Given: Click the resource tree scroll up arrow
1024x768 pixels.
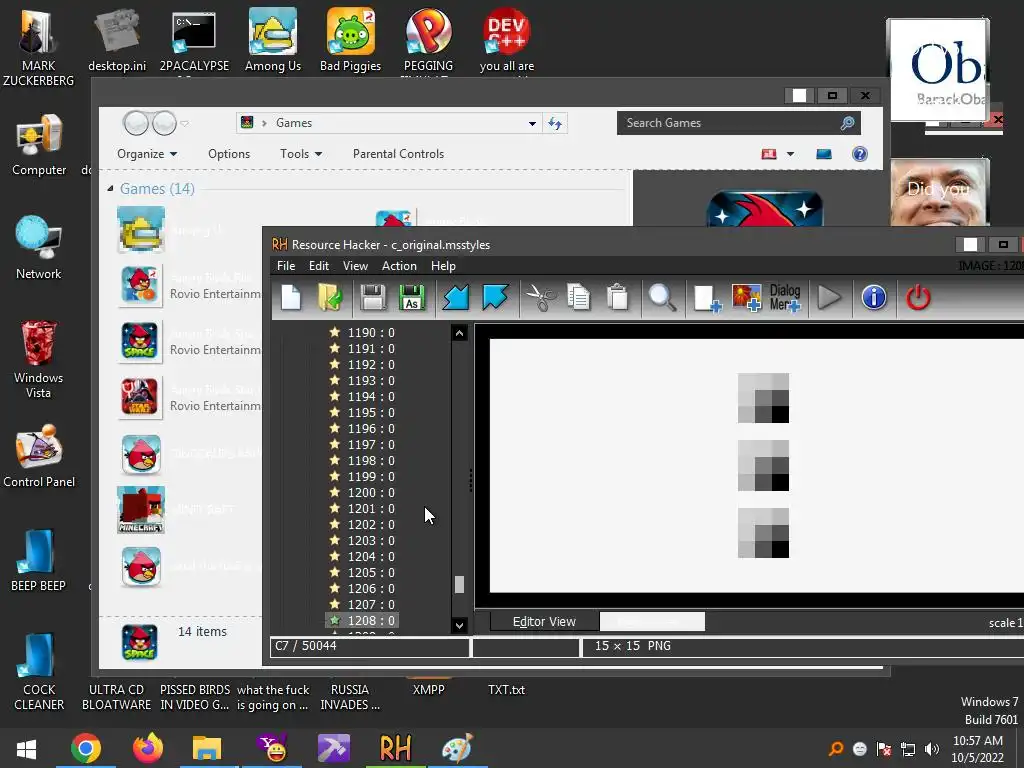Looking at the screenshot, I should pos(459,334).
